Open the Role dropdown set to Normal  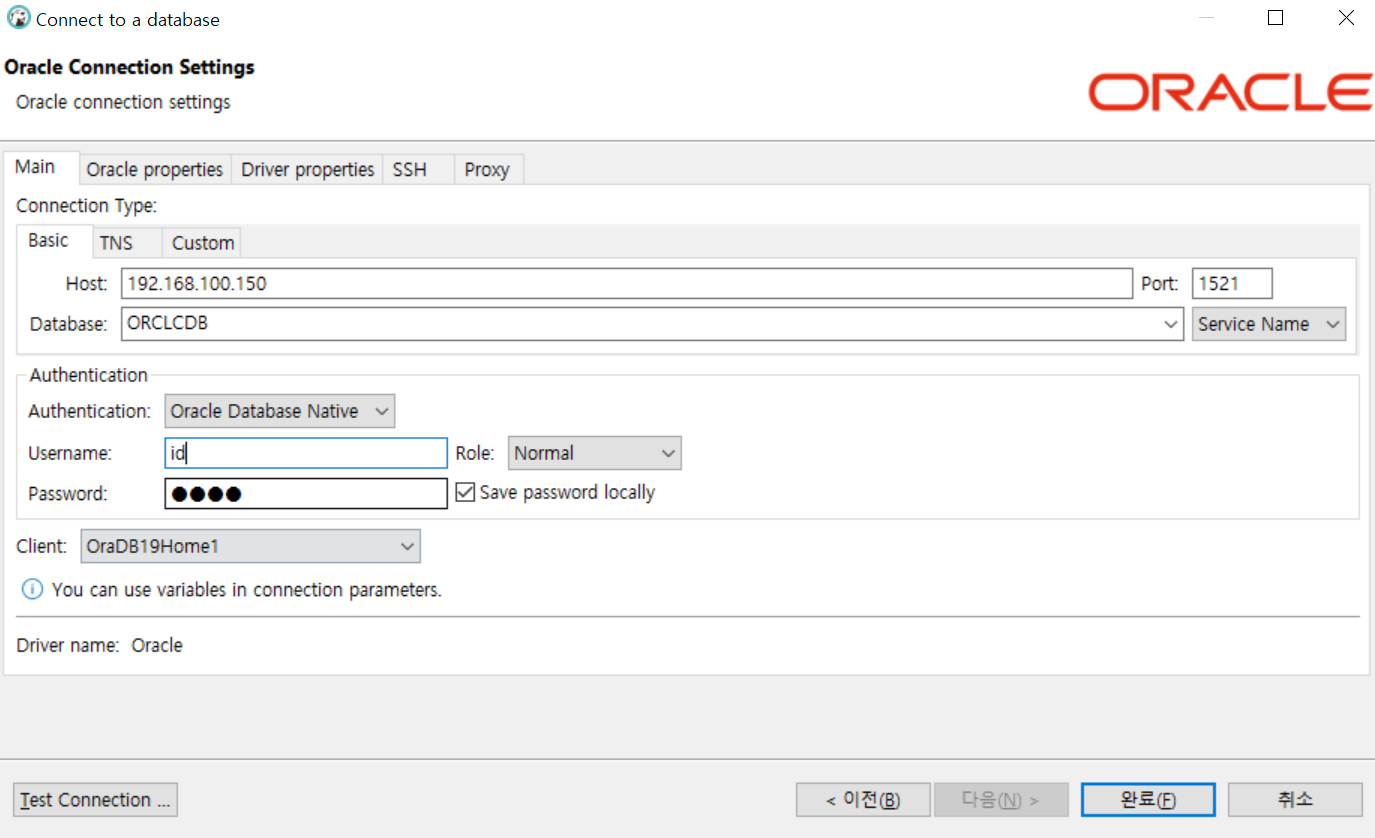[x=594, y=453]
